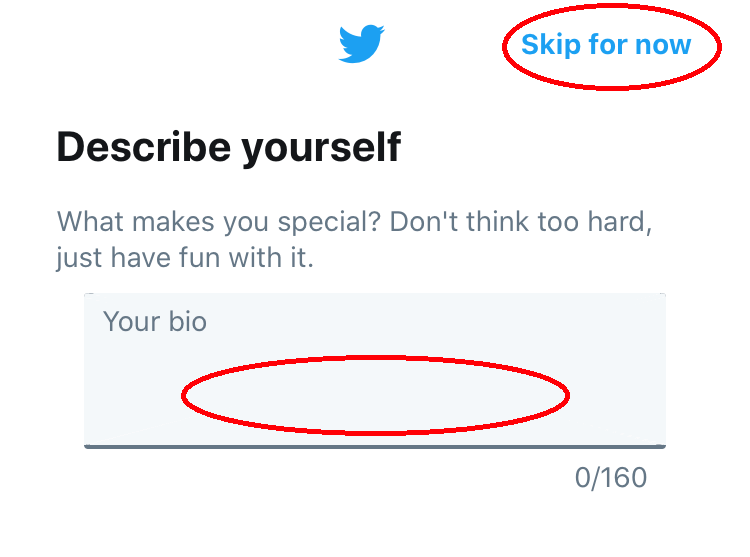This screenshot has width=750, height=557.
Task: Click the underline beneath the bio box
Action: click(x=374, y=446)
